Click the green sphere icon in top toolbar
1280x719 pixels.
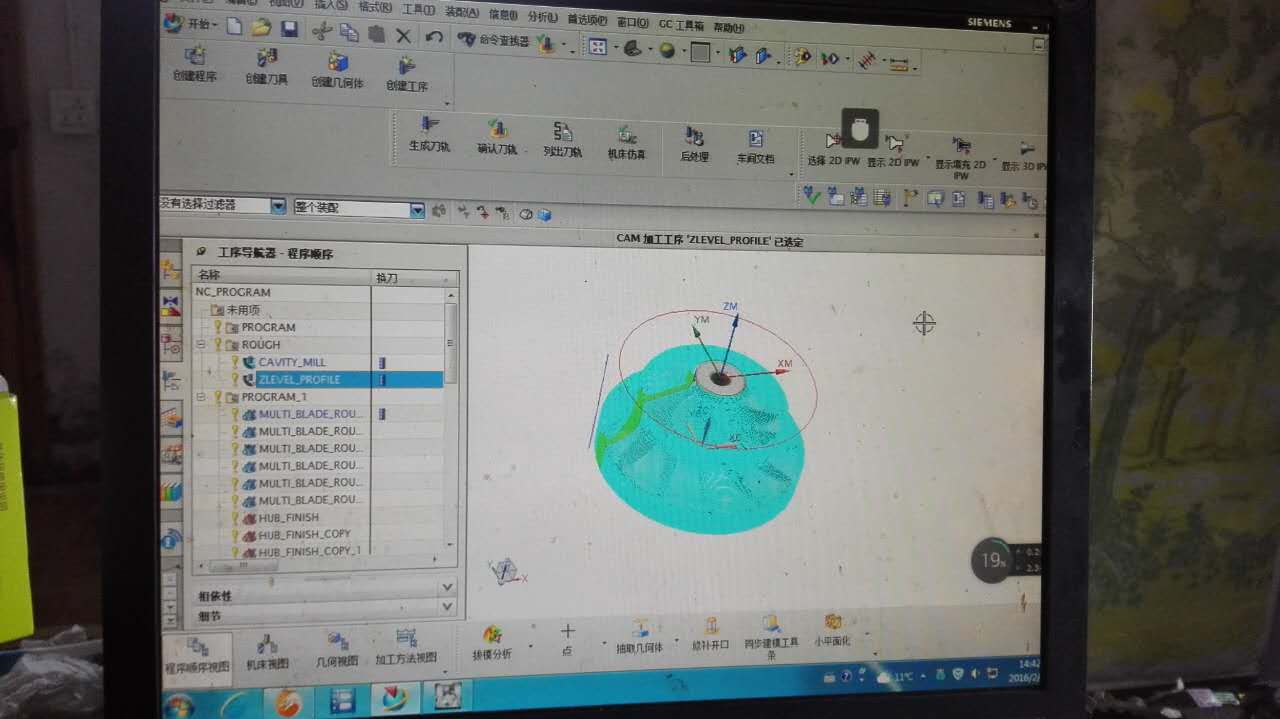pyautogui.click(x=666, y=51)
